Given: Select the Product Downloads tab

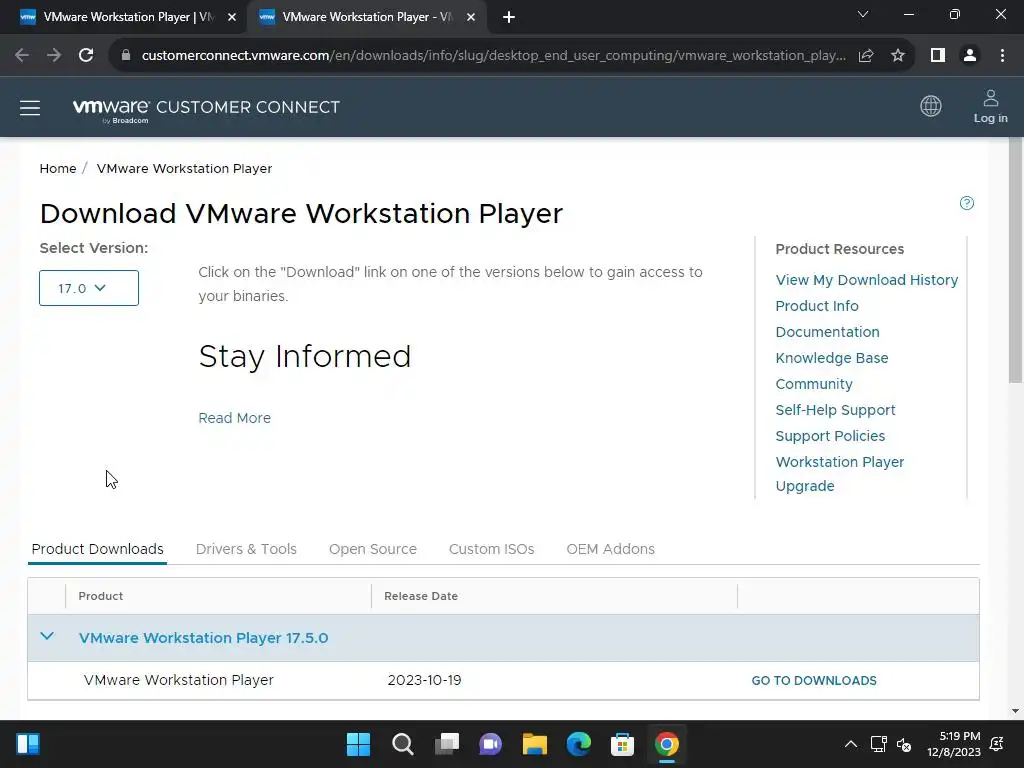Looking at the screenshot, I should tap(97, 549).
